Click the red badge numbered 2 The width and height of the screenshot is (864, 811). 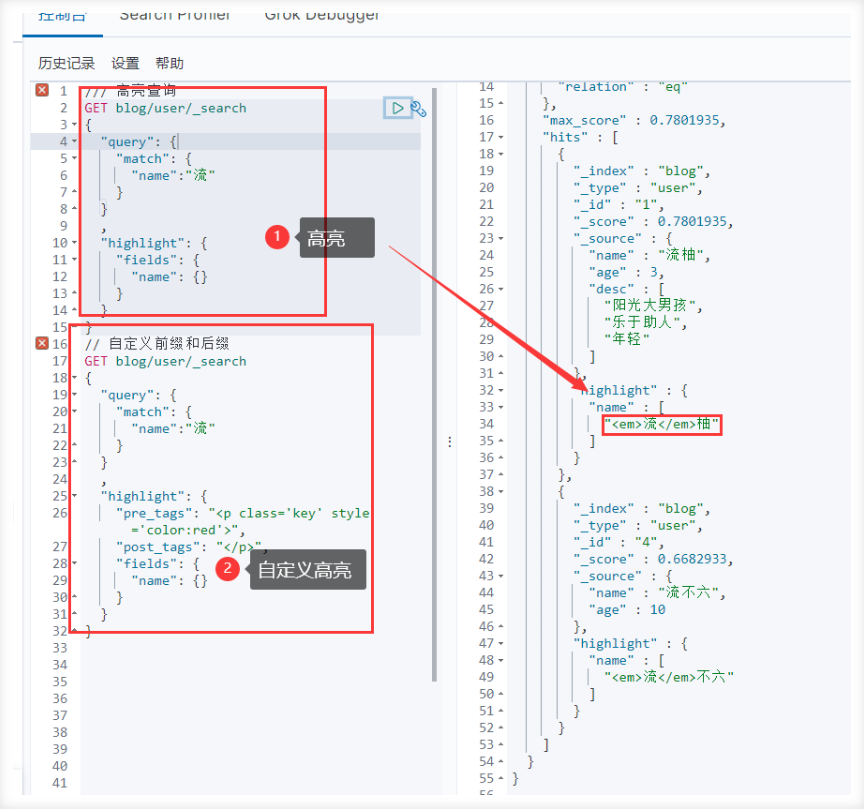(227, 568)
